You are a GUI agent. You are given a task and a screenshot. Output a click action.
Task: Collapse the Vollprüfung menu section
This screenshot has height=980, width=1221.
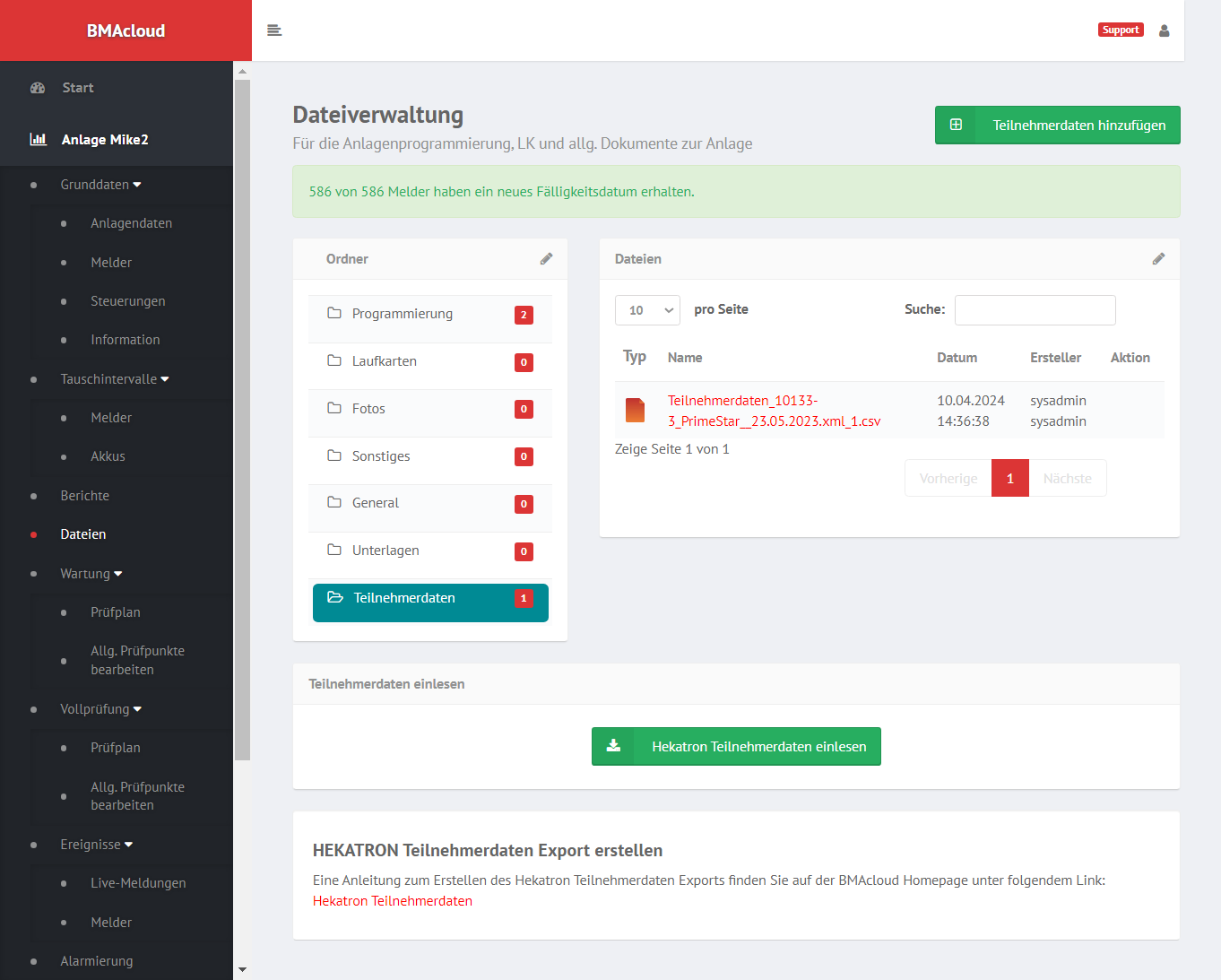click(x=101, y=709)
